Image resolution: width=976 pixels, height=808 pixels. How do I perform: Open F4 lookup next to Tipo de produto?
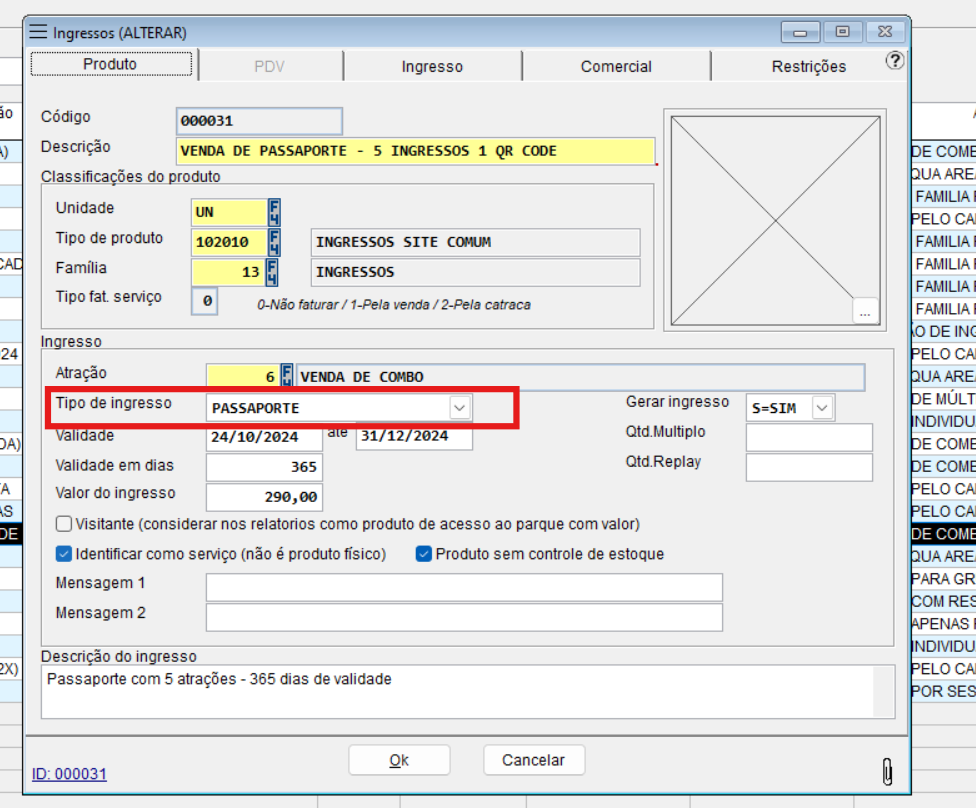pos(274,242)
